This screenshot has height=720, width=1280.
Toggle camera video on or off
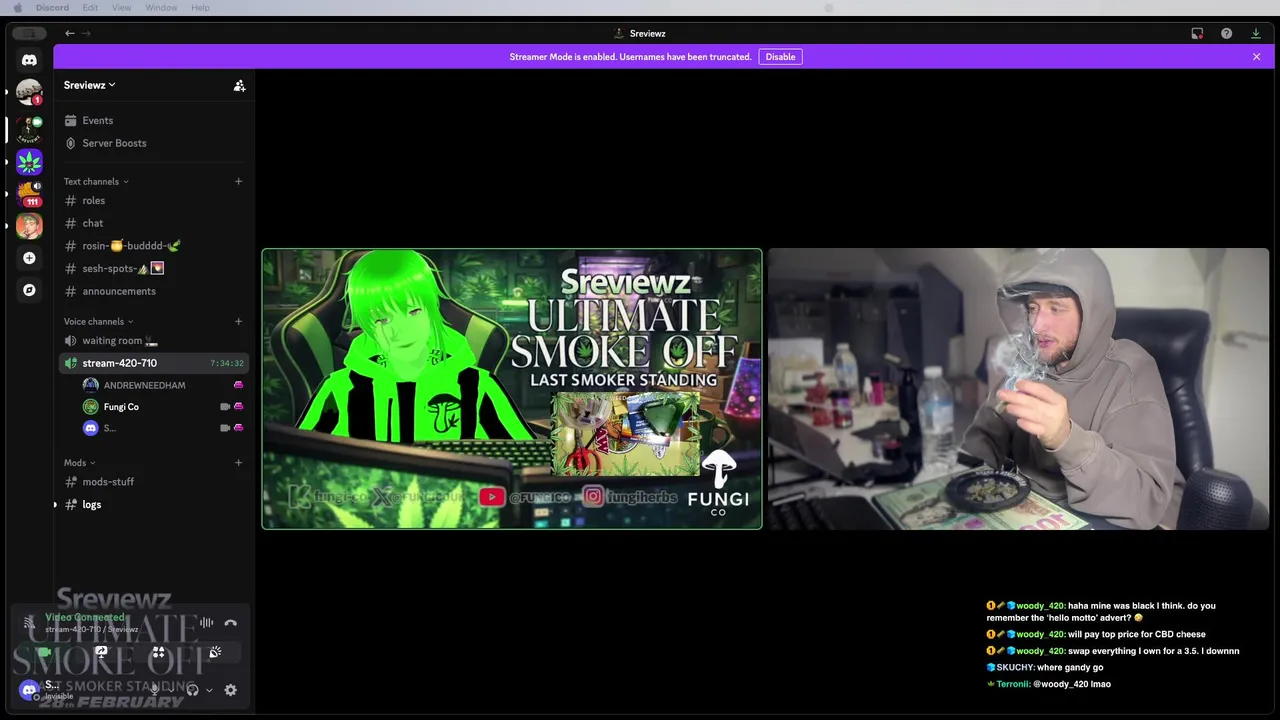point(44,652)
